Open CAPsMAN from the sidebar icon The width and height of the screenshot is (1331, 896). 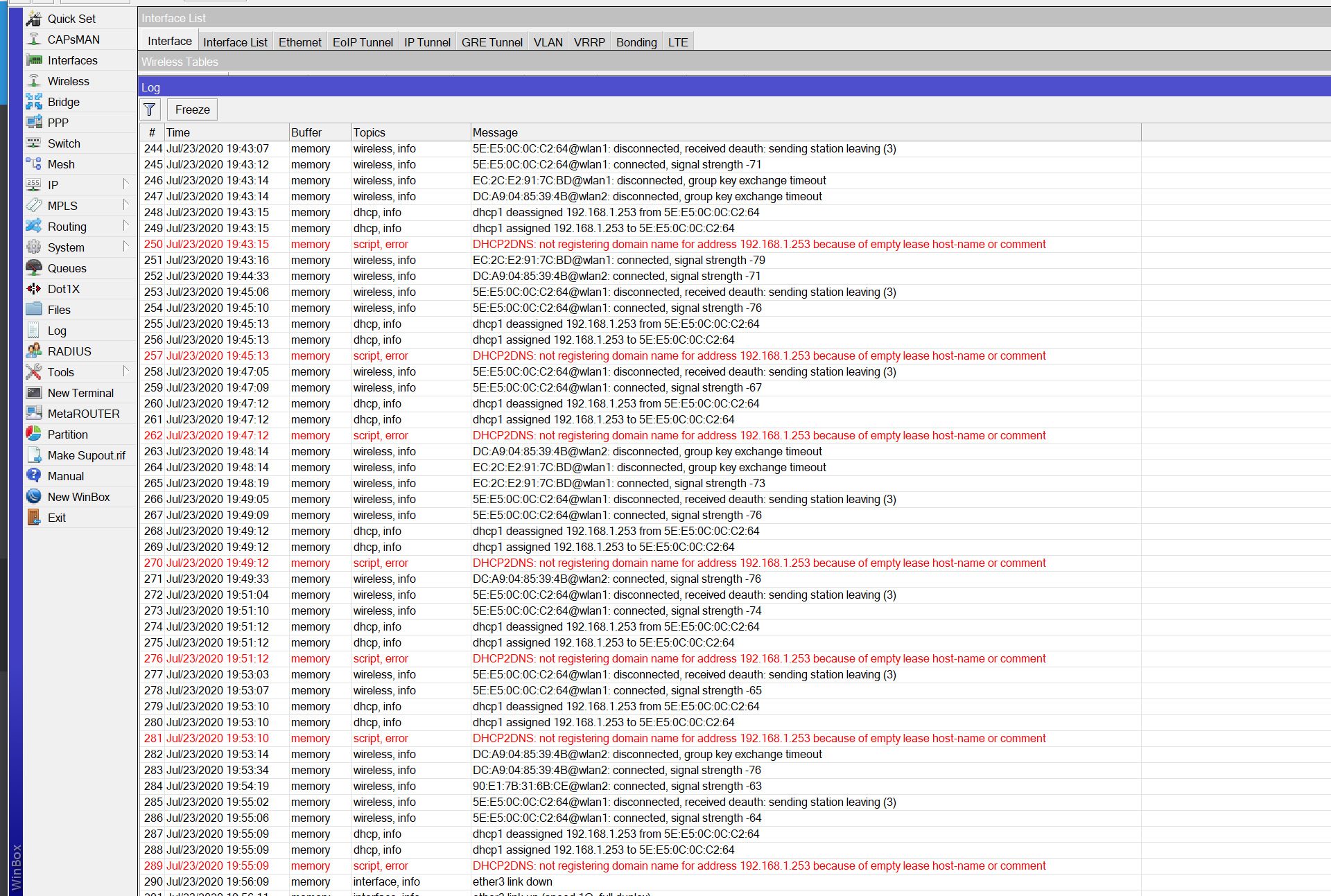pos(34,39)
